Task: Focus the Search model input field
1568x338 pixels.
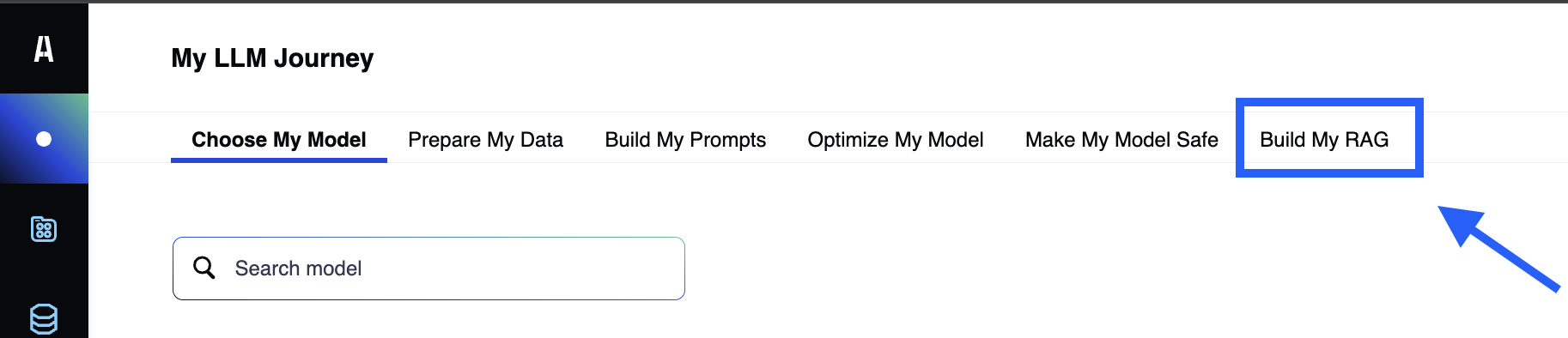Action: click(x=428, y=269)
